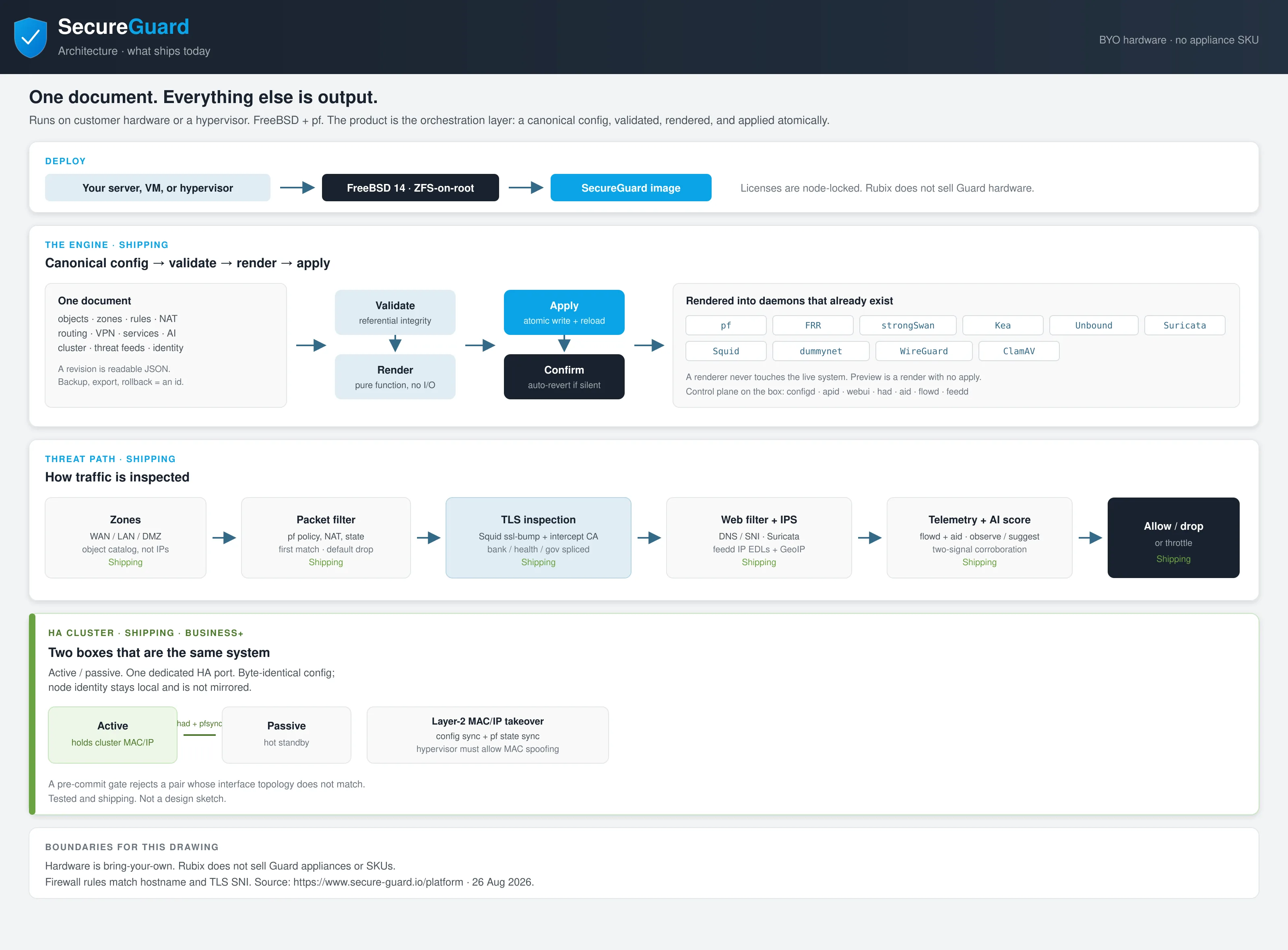The width and height of the screenshot is (1288, 950).
Task: Select the FreeBSD 14 · ZFS-on-root box
Action: coord(411,188)
